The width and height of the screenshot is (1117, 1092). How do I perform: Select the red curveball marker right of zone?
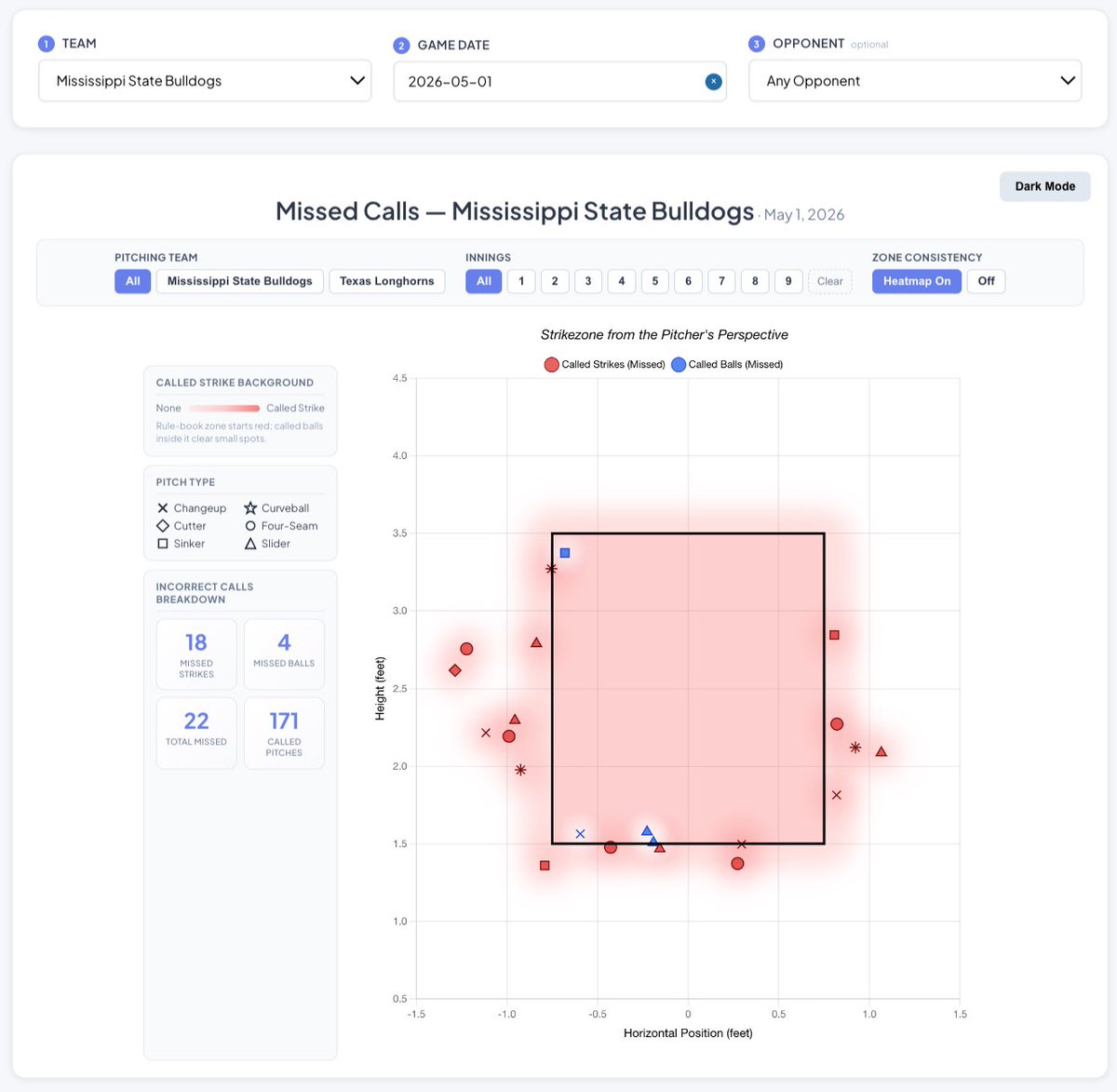[x=855, y=748]
